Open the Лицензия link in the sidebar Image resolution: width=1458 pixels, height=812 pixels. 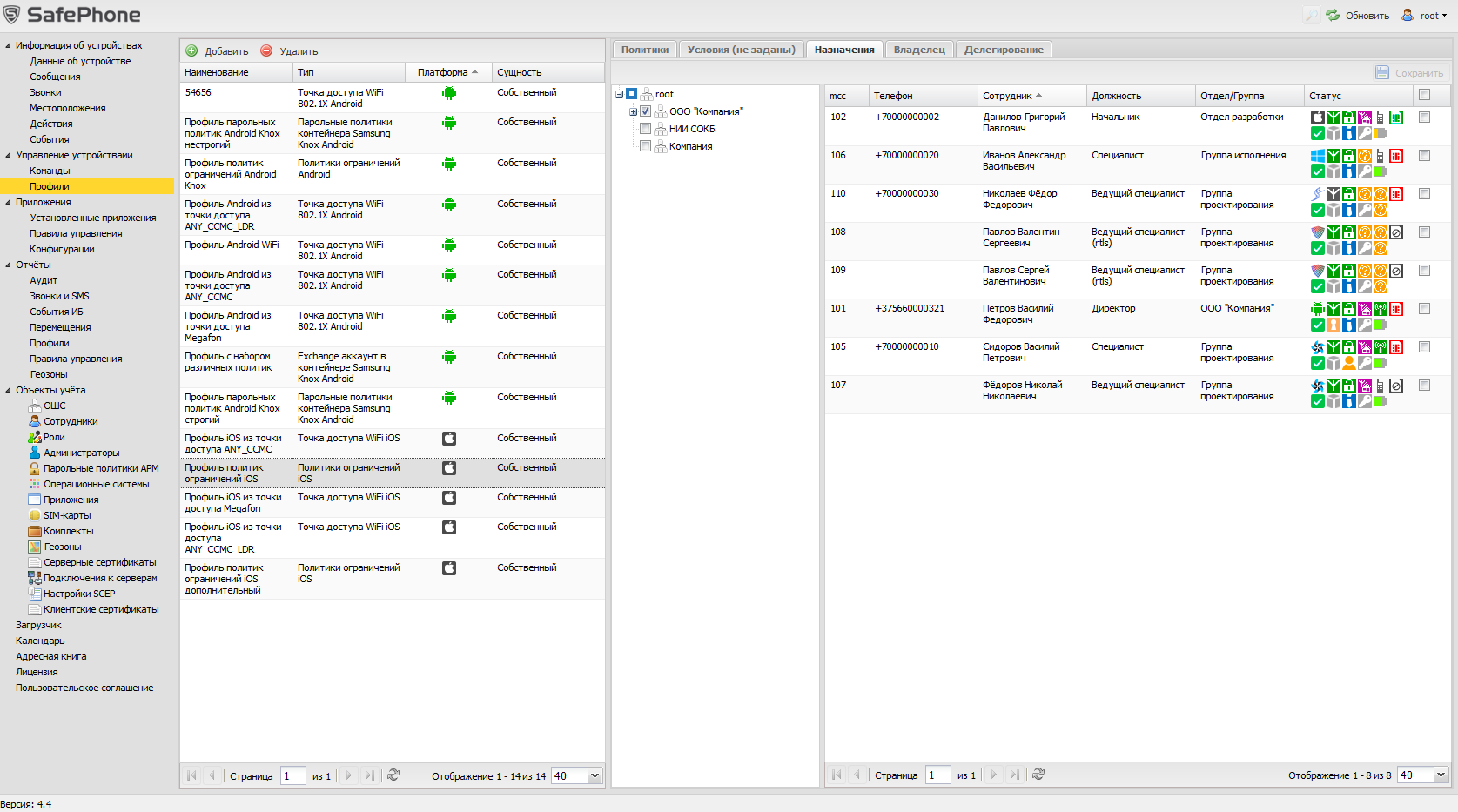click(37, 672)
